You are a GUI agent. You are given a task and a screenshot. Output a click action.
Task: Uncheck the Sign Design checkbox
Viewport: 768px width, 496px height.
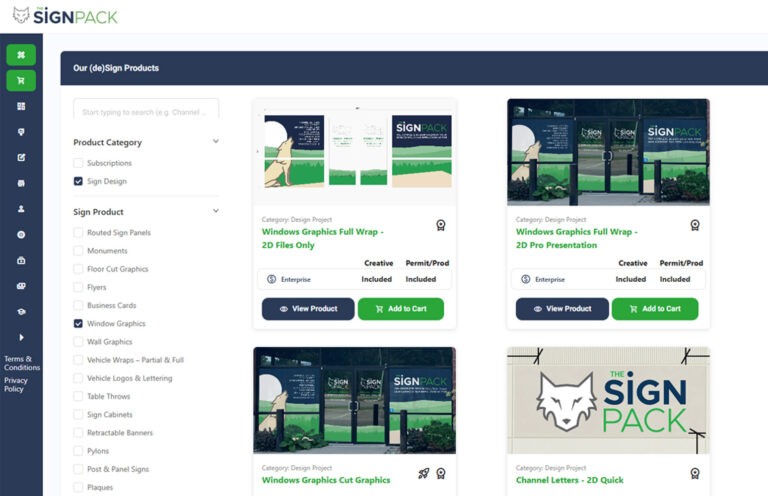(x=78, y=181)
